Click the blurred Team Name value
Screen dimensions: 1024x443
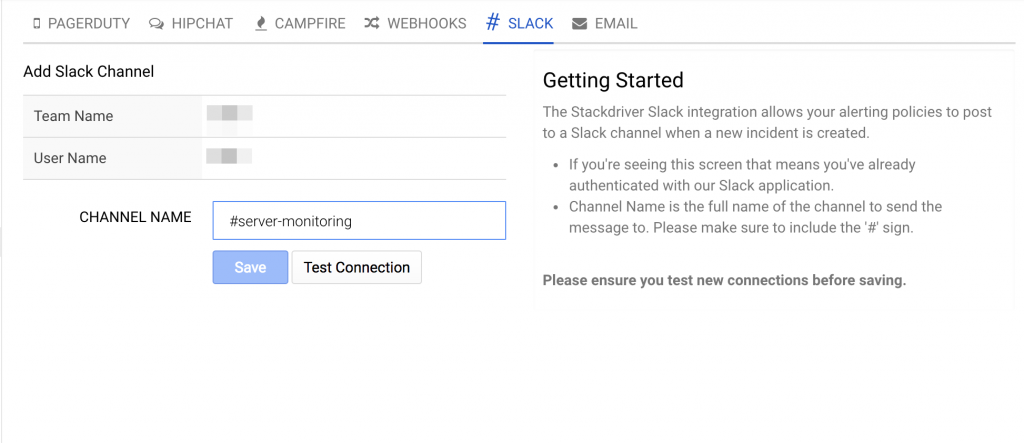(229, 113)
